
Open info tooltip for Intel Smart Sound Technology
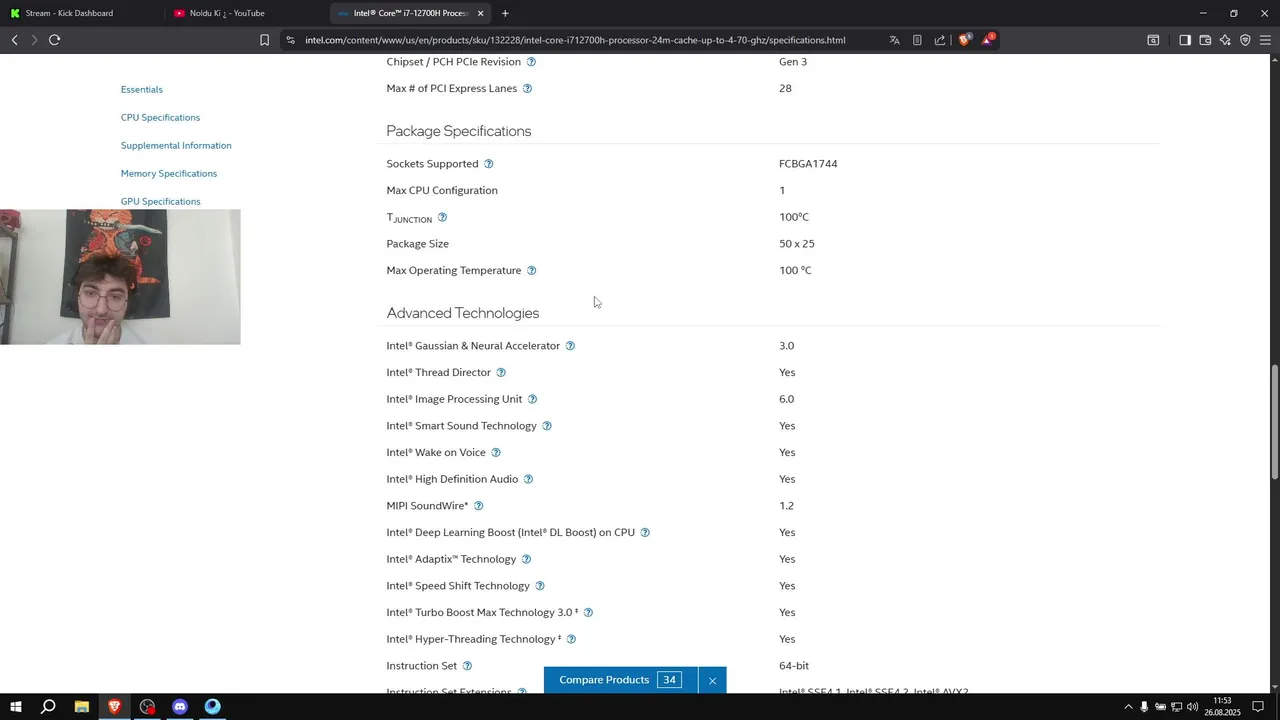click(x=547, y=426)
